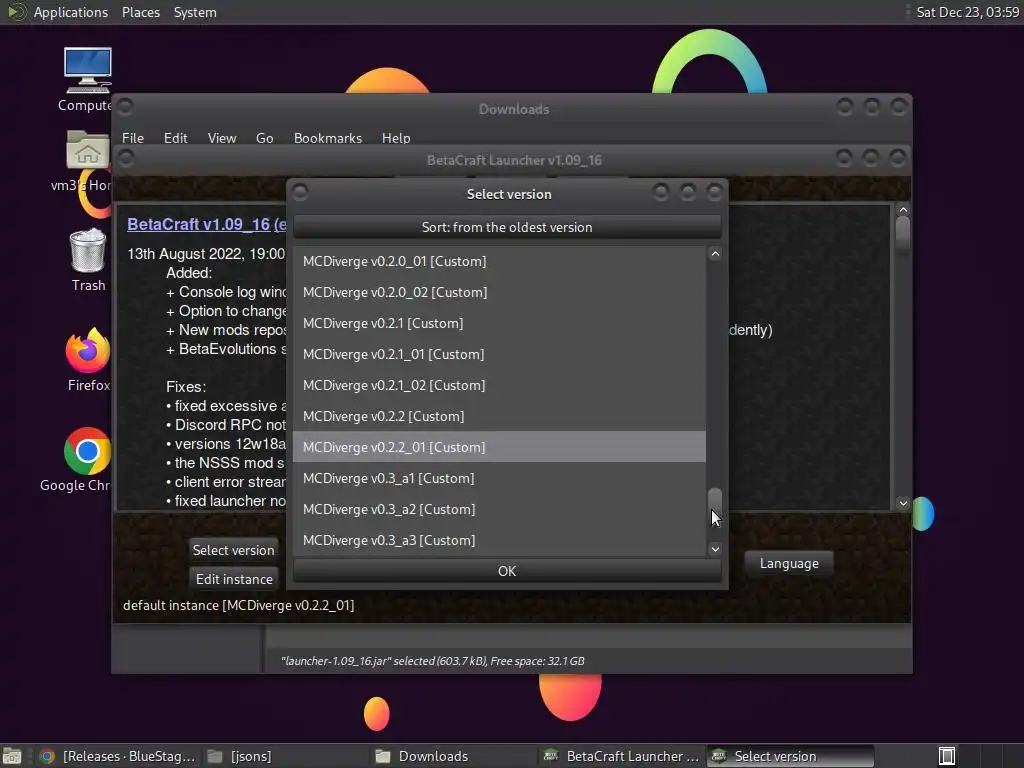Close the Select version dialog

(714, 192)
